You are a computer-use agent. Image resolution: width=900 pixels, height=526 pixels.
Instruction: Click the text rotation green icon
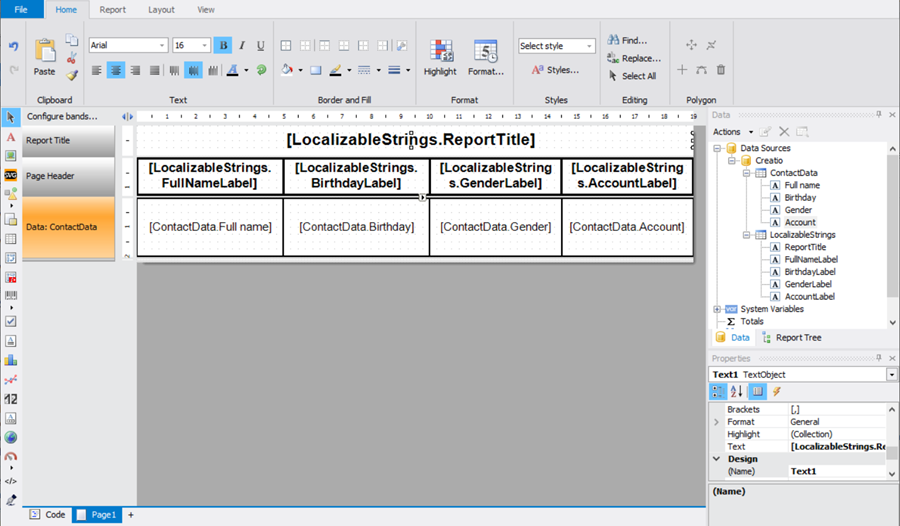tap(261, 70)
